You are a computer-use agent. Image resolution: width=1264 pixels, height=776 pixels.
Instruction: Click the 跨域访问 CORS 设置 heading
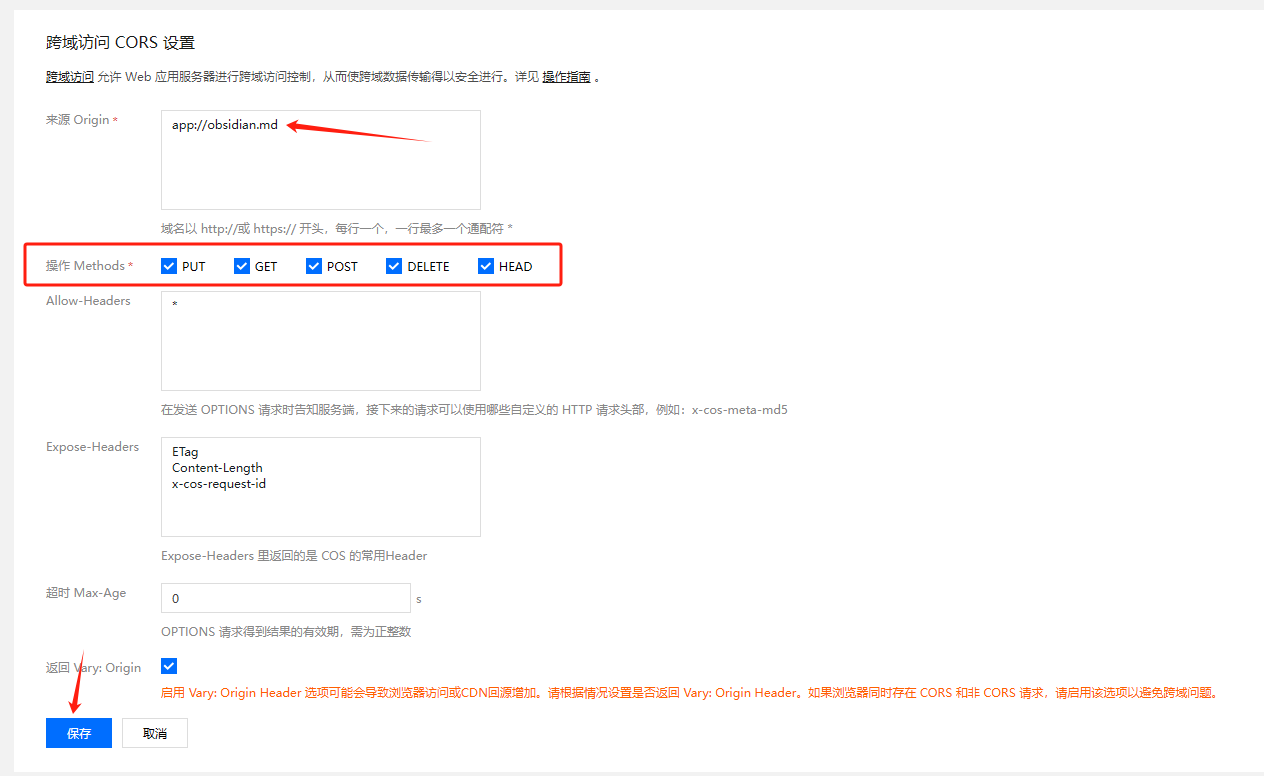119,42
